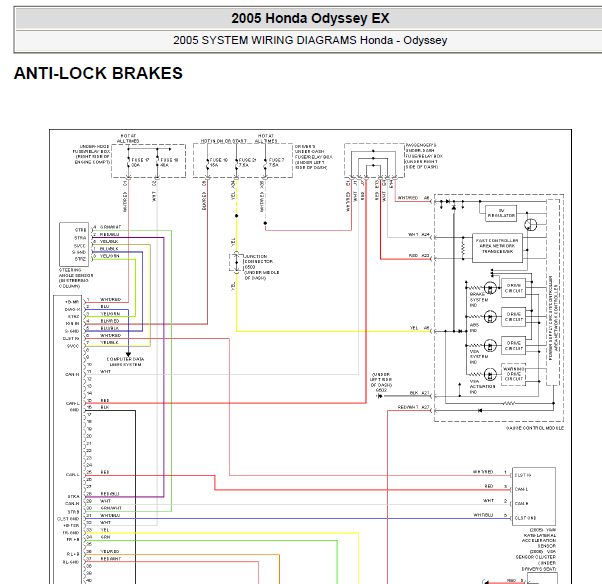This screenshot has width=602, height=584.
Task: Click pin 37 'RED/WHT' wire label
Action: click(x=111, y=559)
